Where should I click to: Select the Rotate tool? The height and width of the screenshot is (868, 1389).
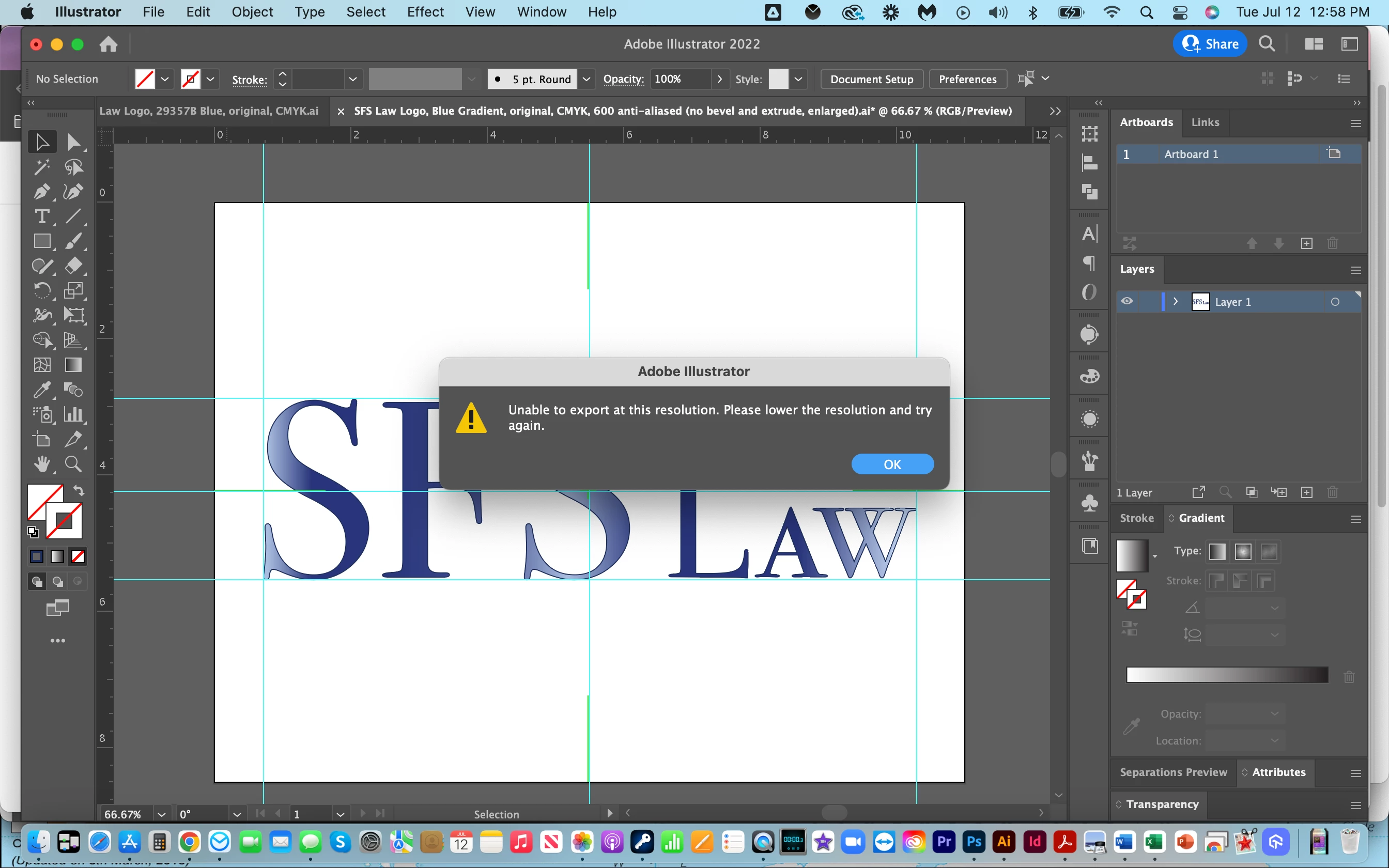(41, 290)
